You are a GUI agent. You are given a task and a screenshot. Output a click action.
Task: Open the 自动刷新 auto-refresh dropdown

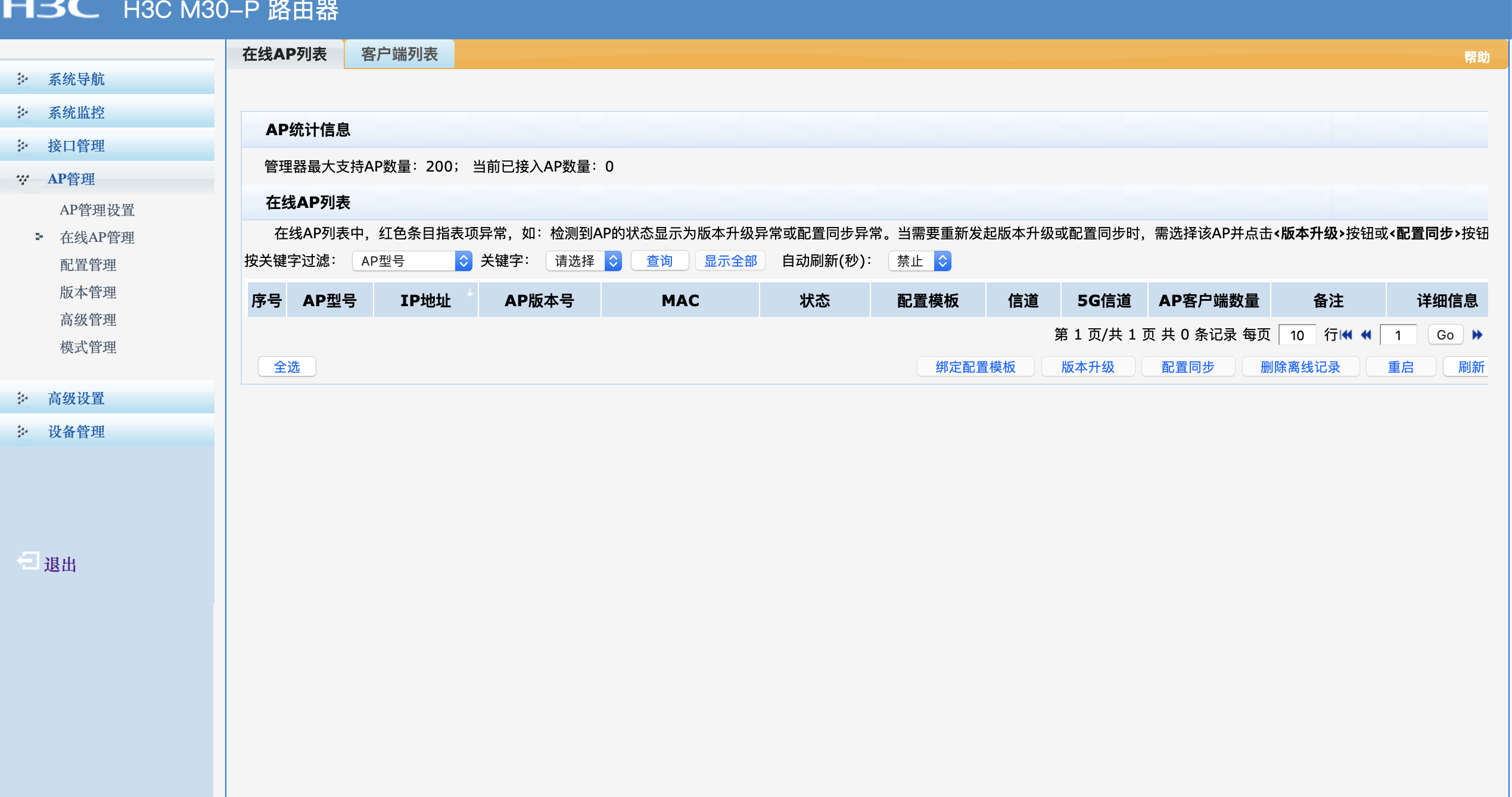click(919, 261)
